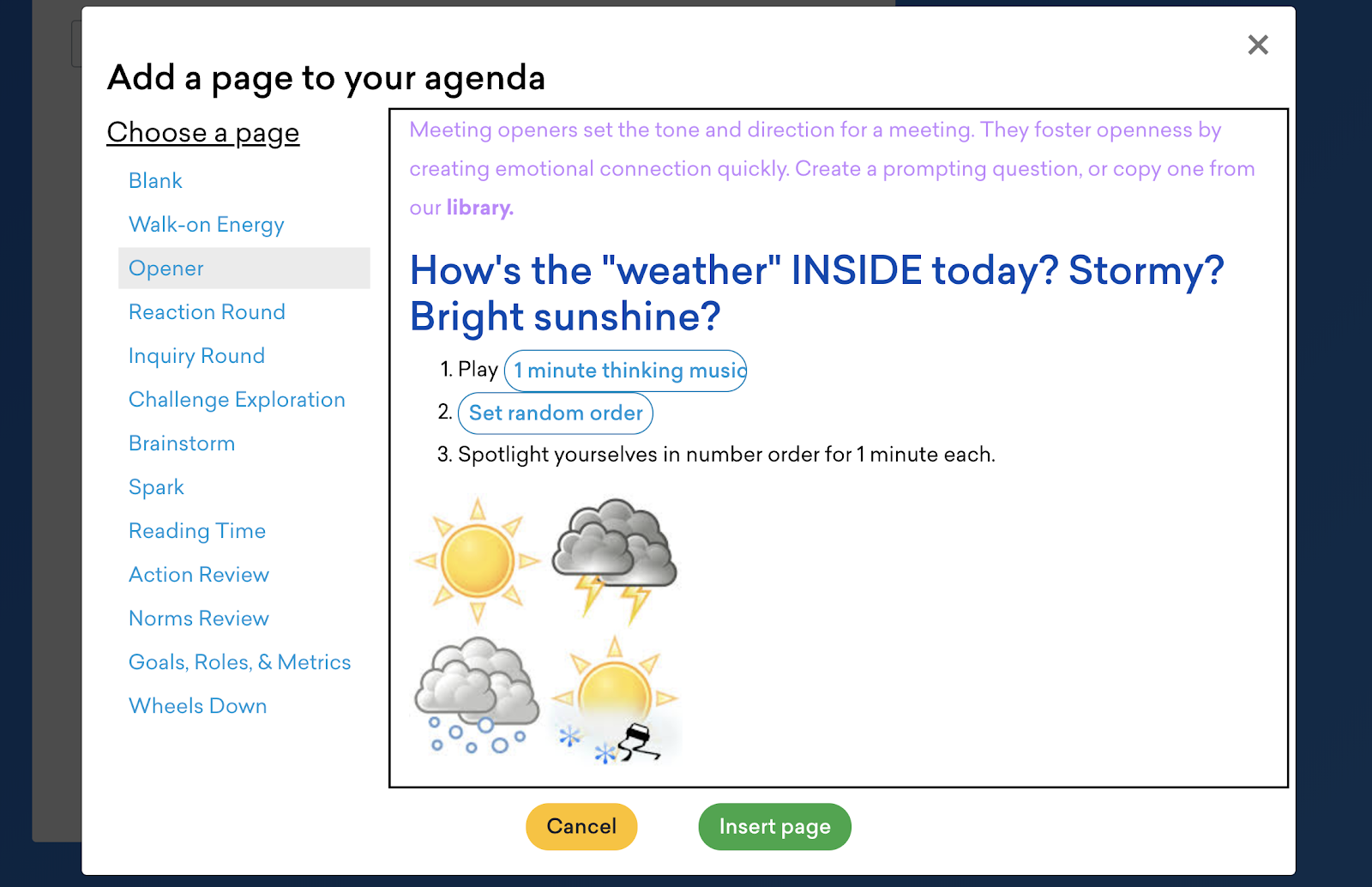
Task: Close the Add a page dialog
Action: pos(1258,45)
